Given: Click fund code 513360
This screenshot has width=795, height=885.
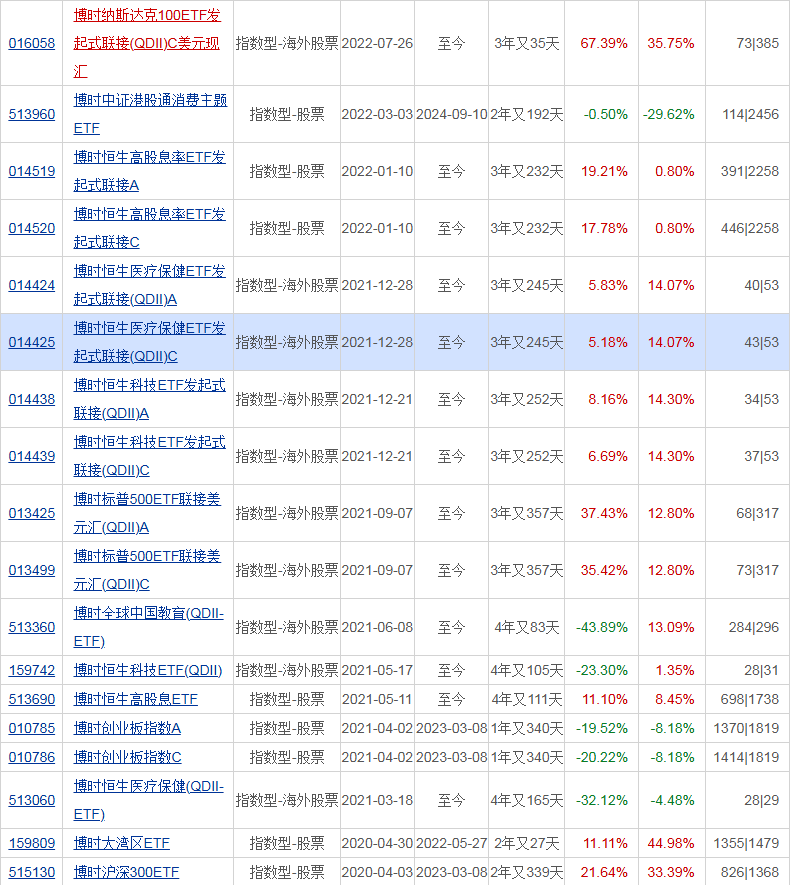Looking at the screenshot, I should (32, 628).
